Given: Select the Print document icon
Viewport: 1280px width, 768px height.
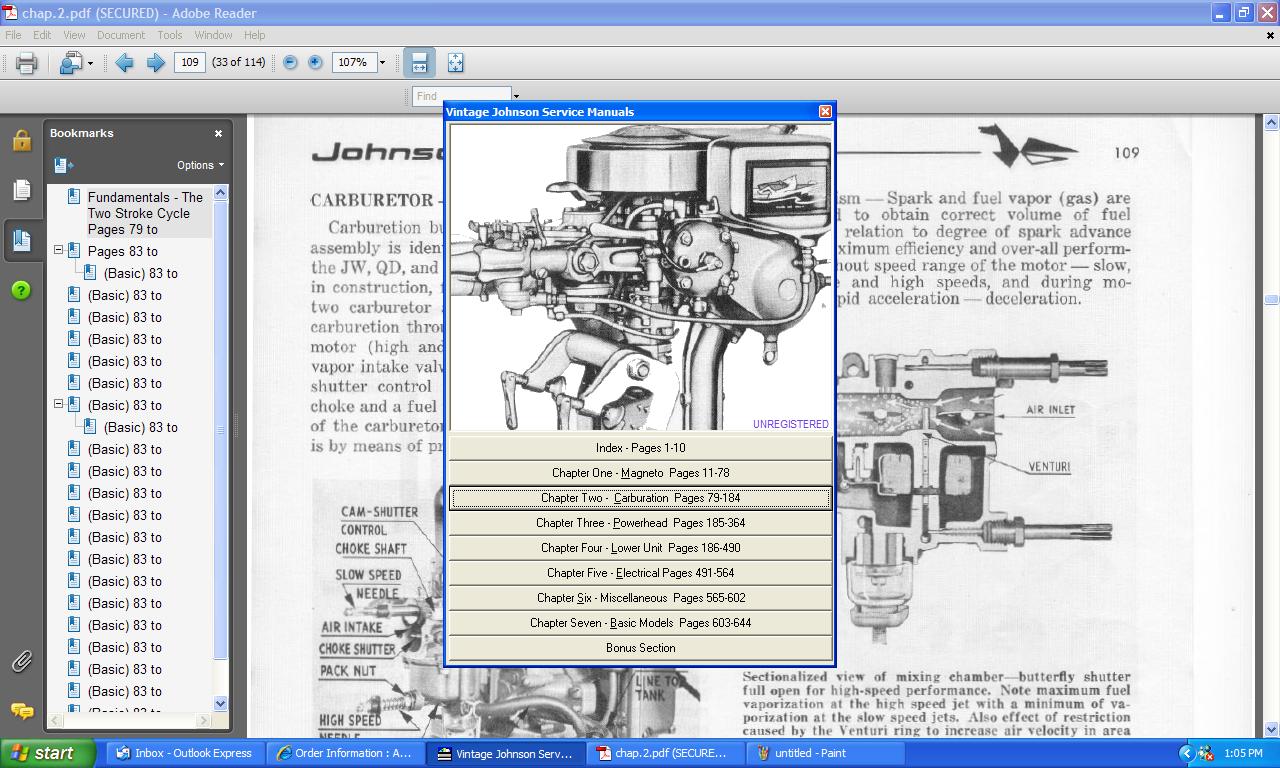Looking at the screenshot, I should tap(26, 62).
